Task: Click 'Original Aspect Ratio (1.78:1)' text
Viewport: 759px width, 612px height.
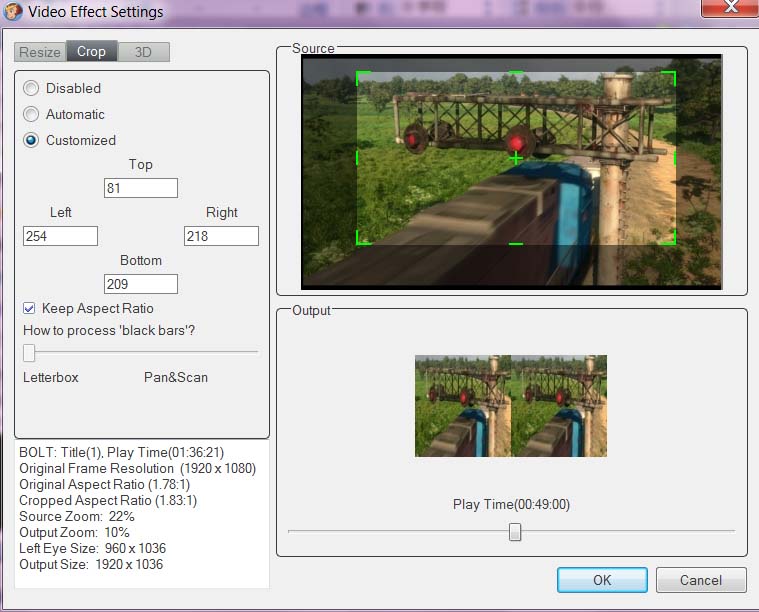Action: click(x=105, y=484)
